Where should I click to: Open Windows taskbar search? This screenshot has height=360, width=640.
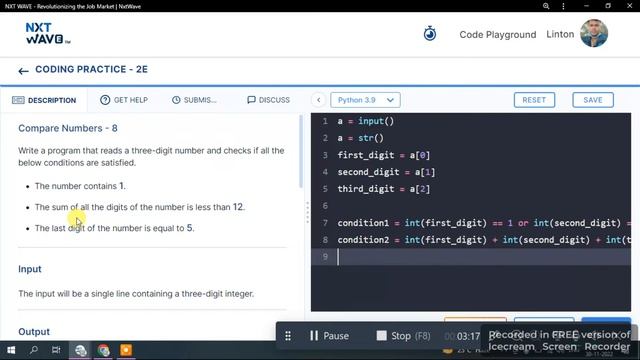click(34, 350)
